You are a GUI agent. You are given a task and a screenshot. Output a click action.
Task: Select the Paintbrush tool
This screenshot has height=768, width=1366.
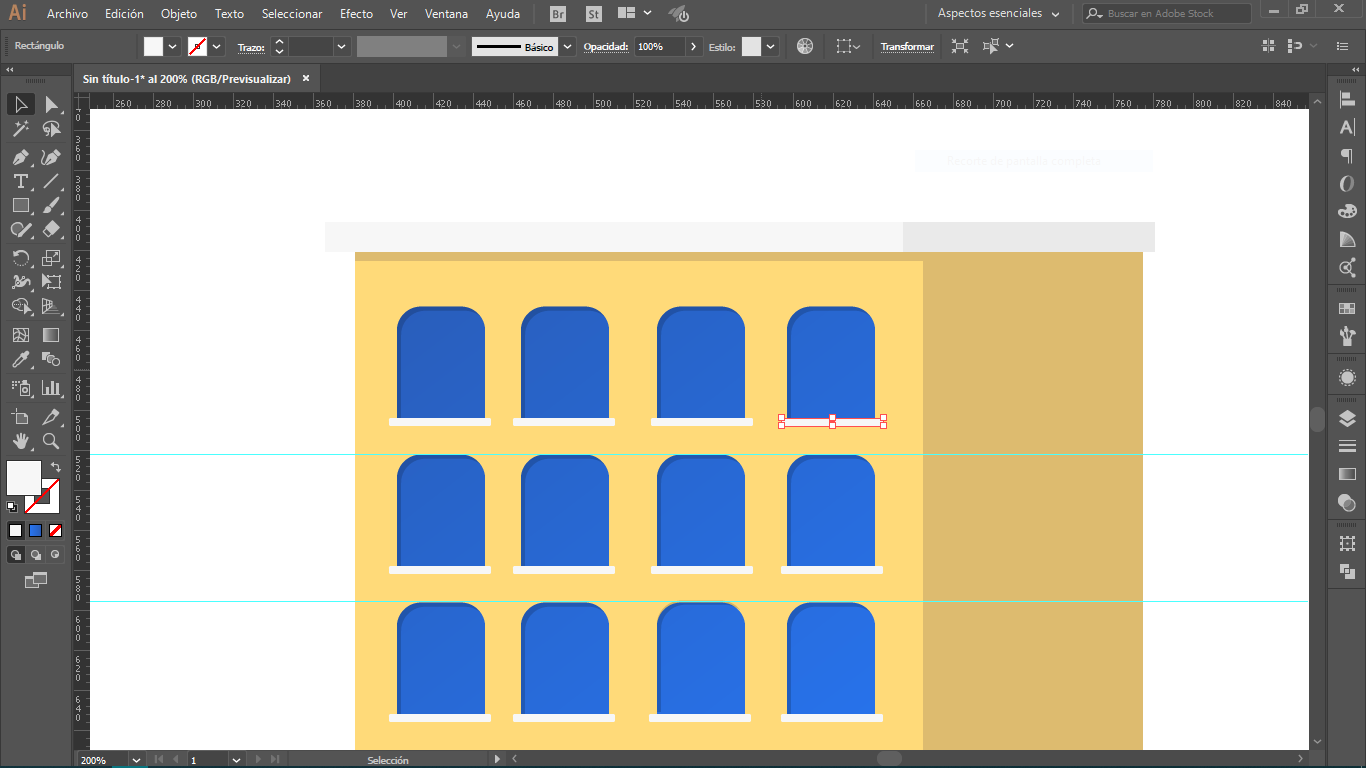[51, 205]
